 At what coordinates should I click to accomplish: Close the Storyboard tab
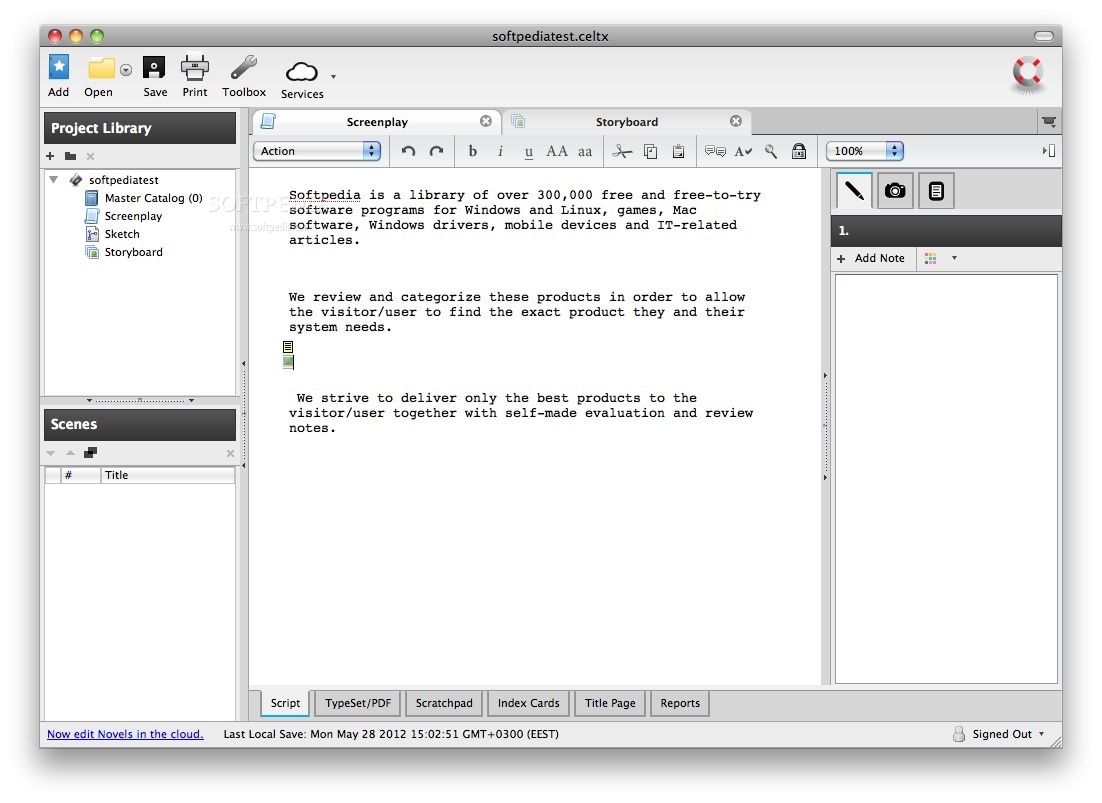(736, 121)
